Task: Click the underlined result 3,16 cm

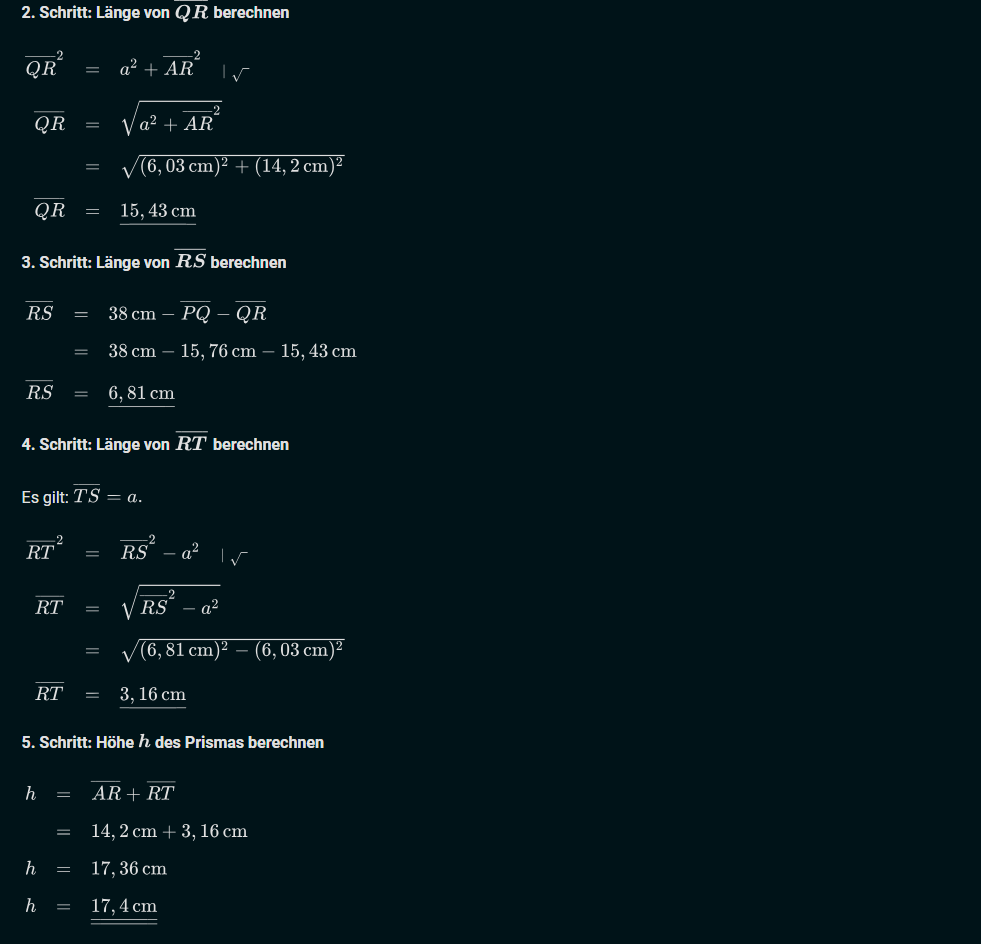Action: coord(153,694)
